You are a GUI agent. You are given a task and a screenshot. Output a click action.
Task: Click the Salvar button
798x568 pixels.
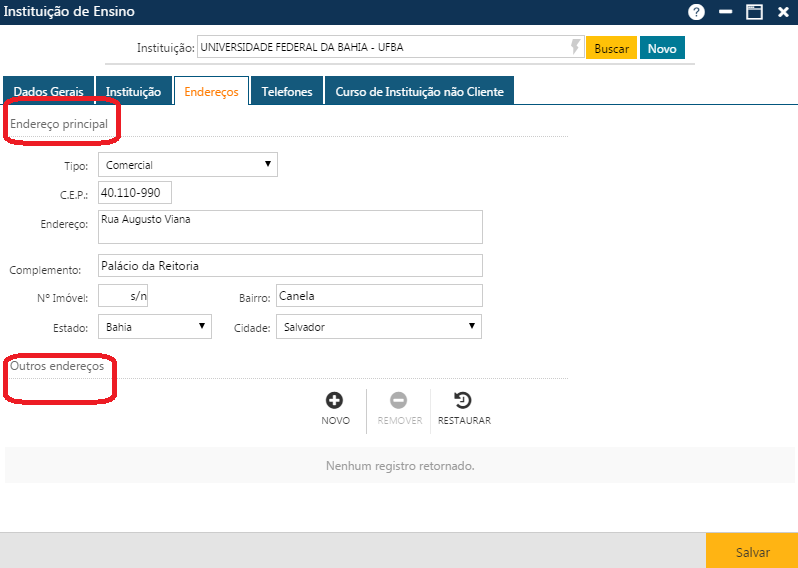[x=752, y=551]
